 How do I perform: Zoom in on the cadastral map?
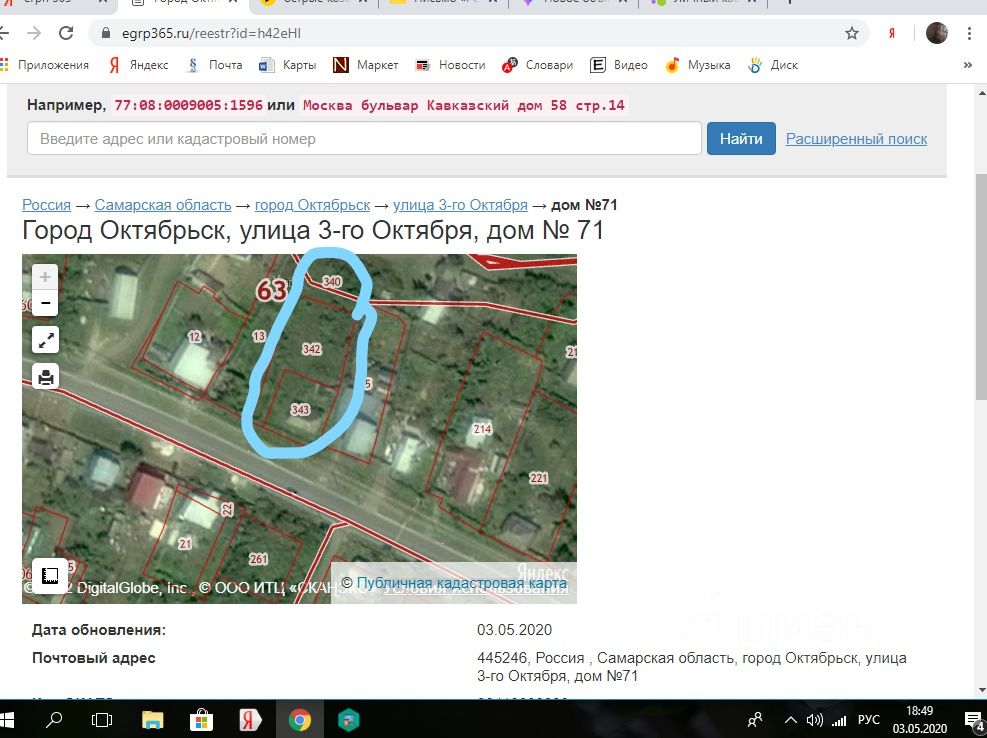click(x=45, y=277)
